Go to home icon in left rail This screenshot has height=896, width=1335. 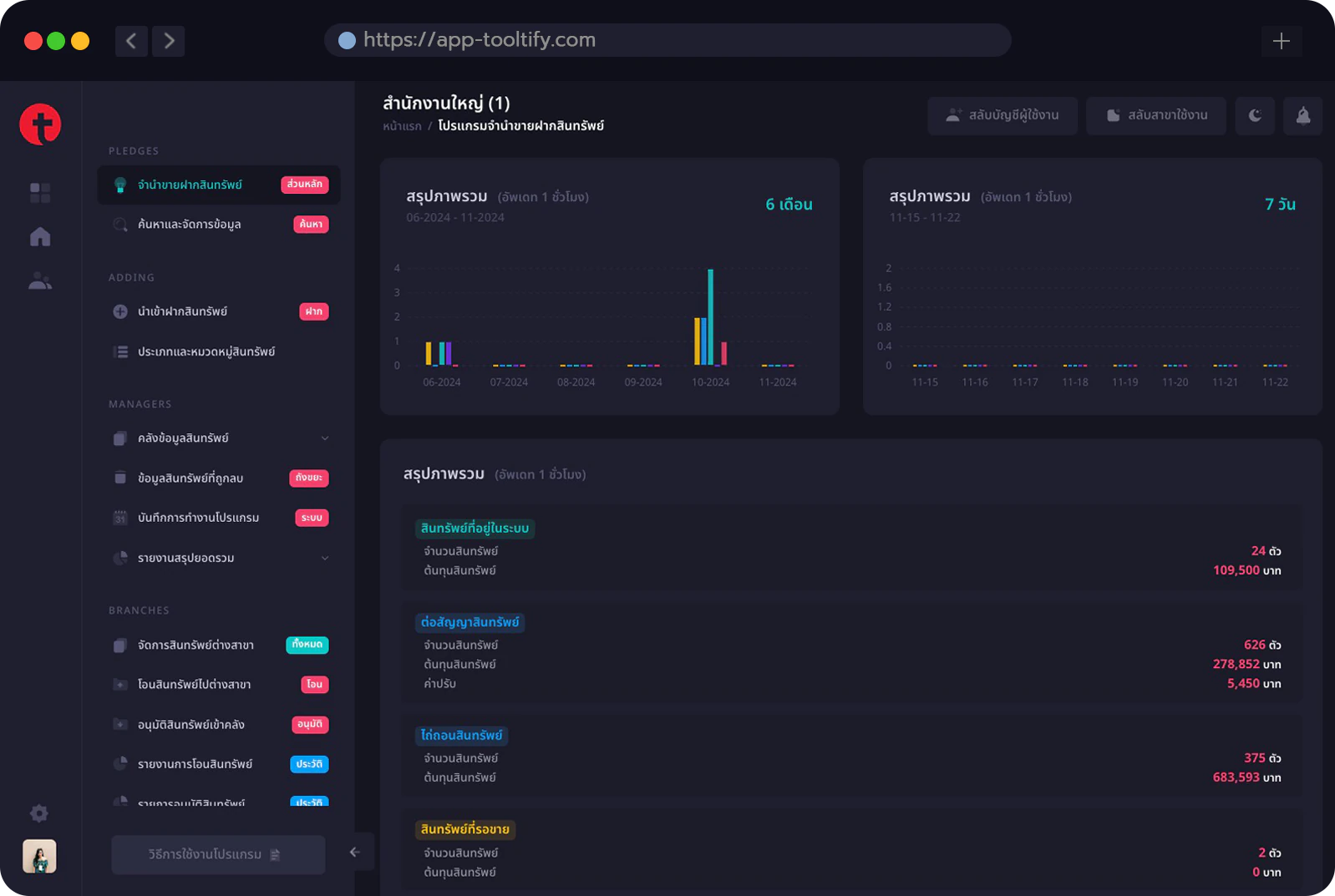40,237
